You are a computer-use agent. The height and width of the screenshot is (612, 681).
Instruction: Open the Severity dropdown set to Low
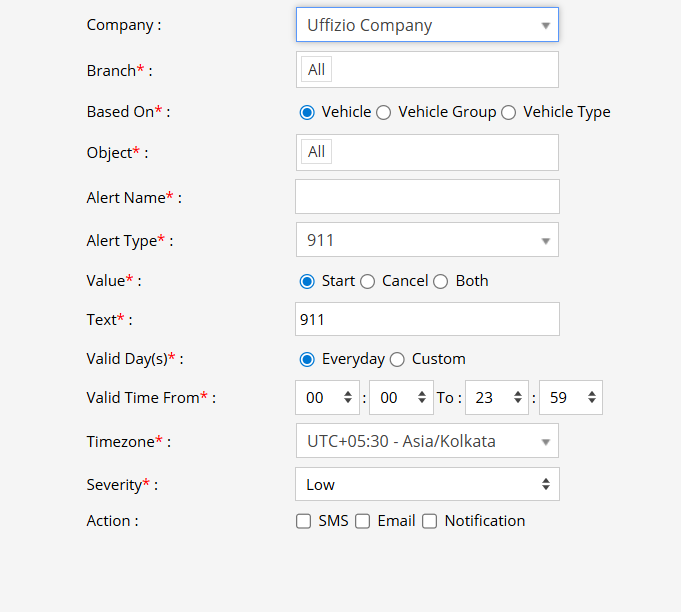pos(427,484)
